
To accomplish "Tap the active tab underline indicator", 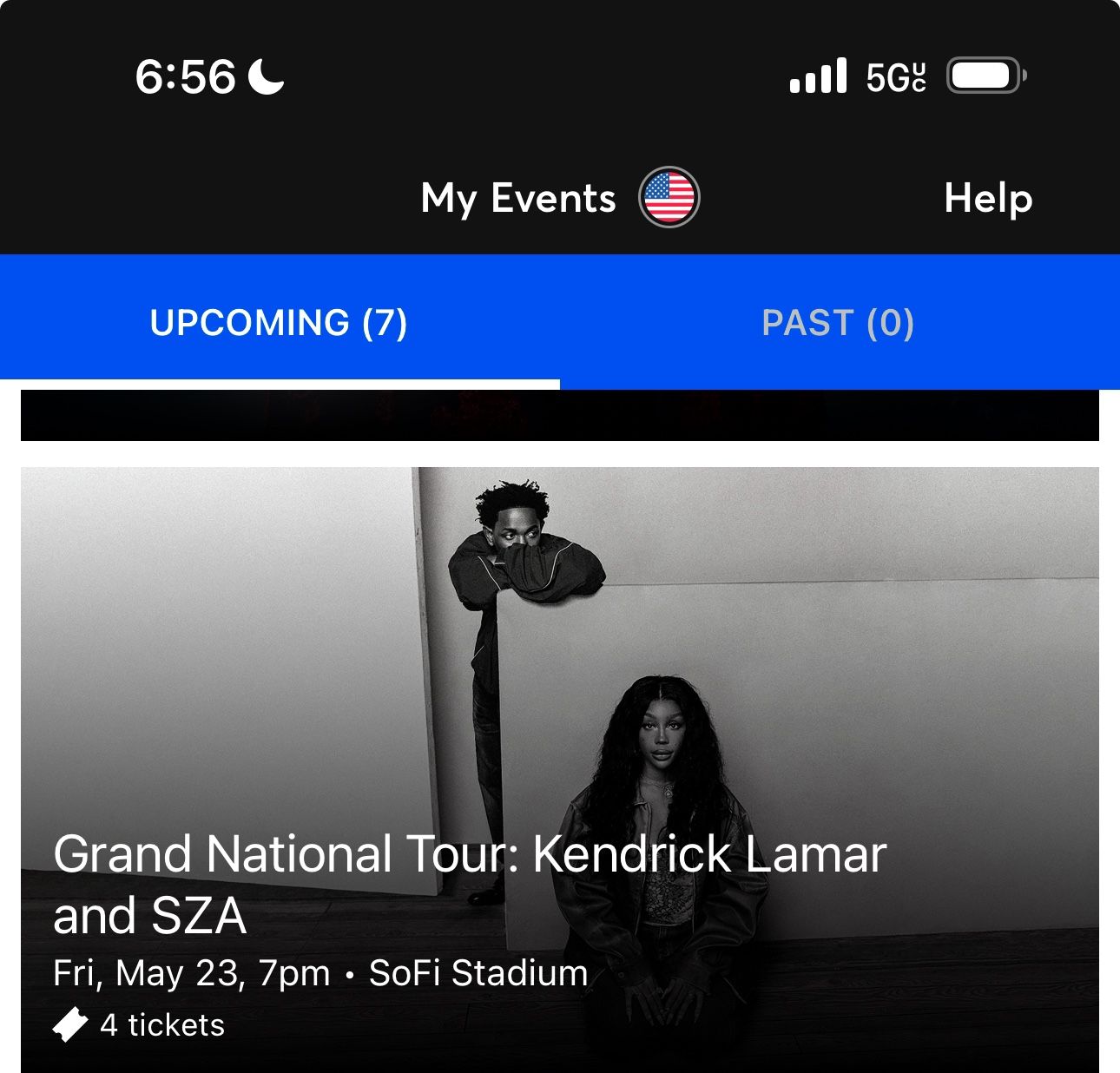I will click(280, 379).
